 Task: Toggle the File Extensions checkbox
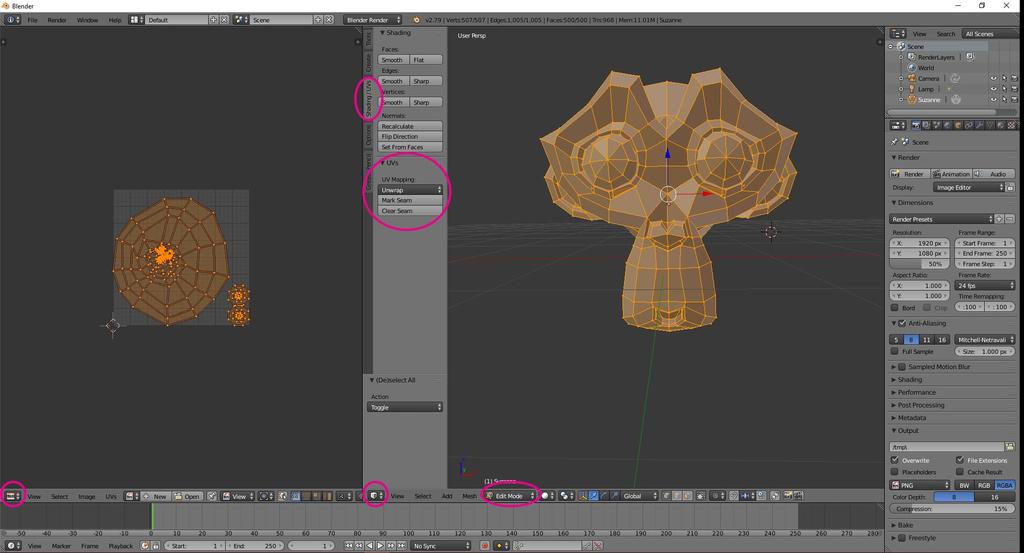coord(959,460)
